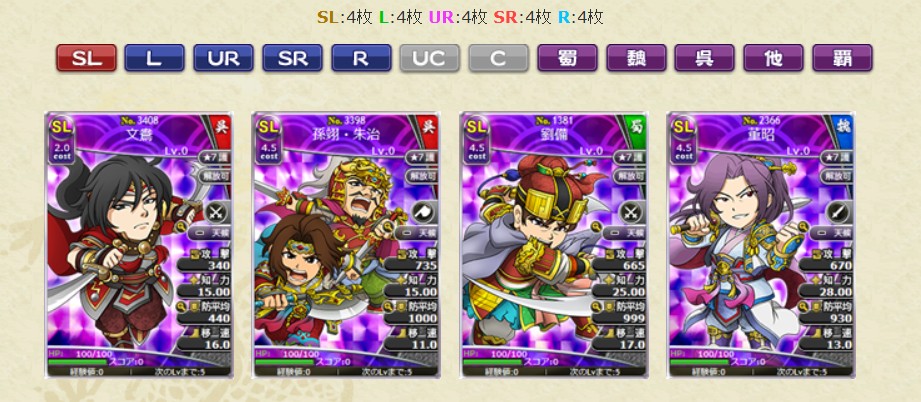This screenshot has width=921, height=402.
Task: Select the 呉 faction filter
Action: coord(705,58)
